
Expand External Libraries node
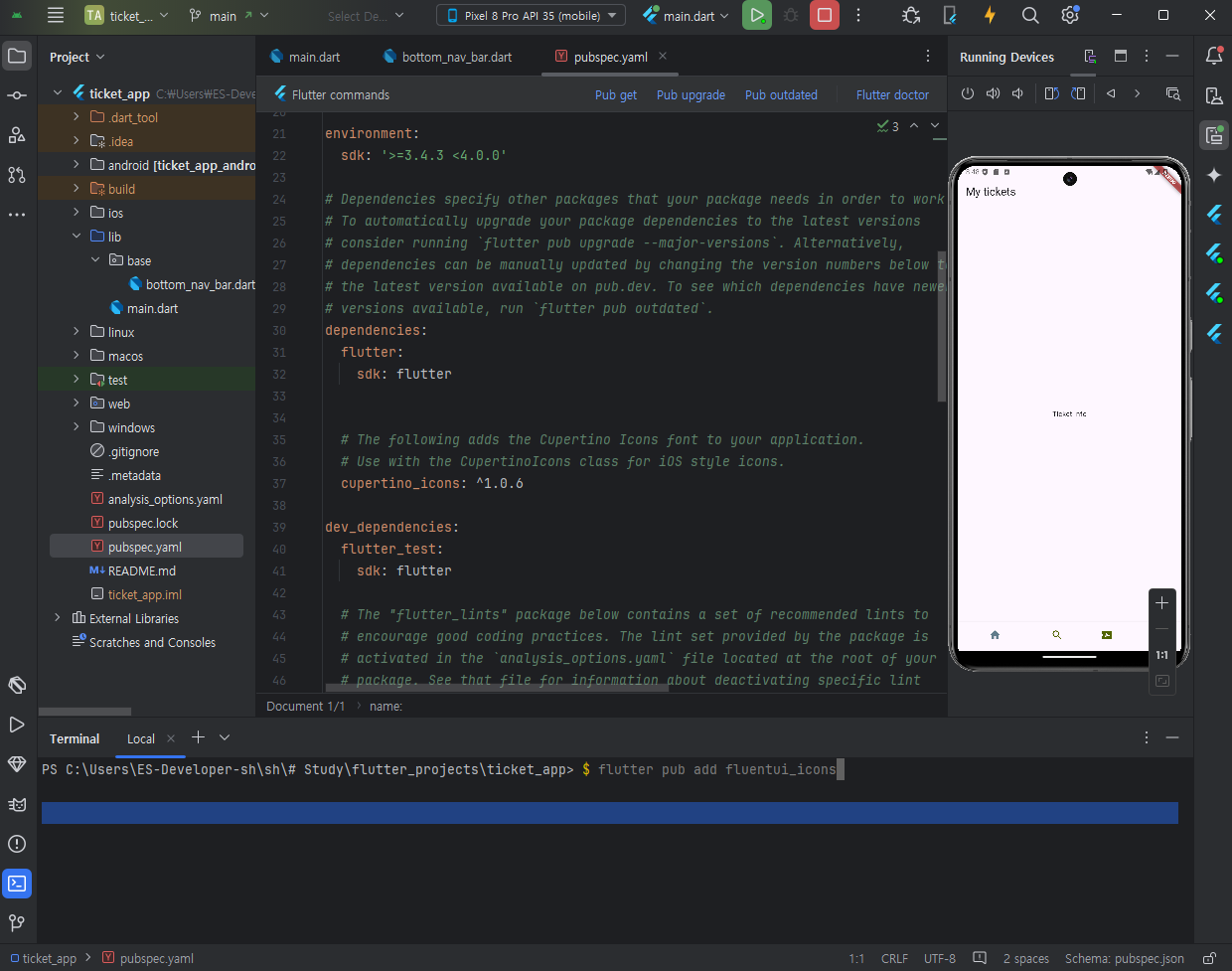(58, 618)
